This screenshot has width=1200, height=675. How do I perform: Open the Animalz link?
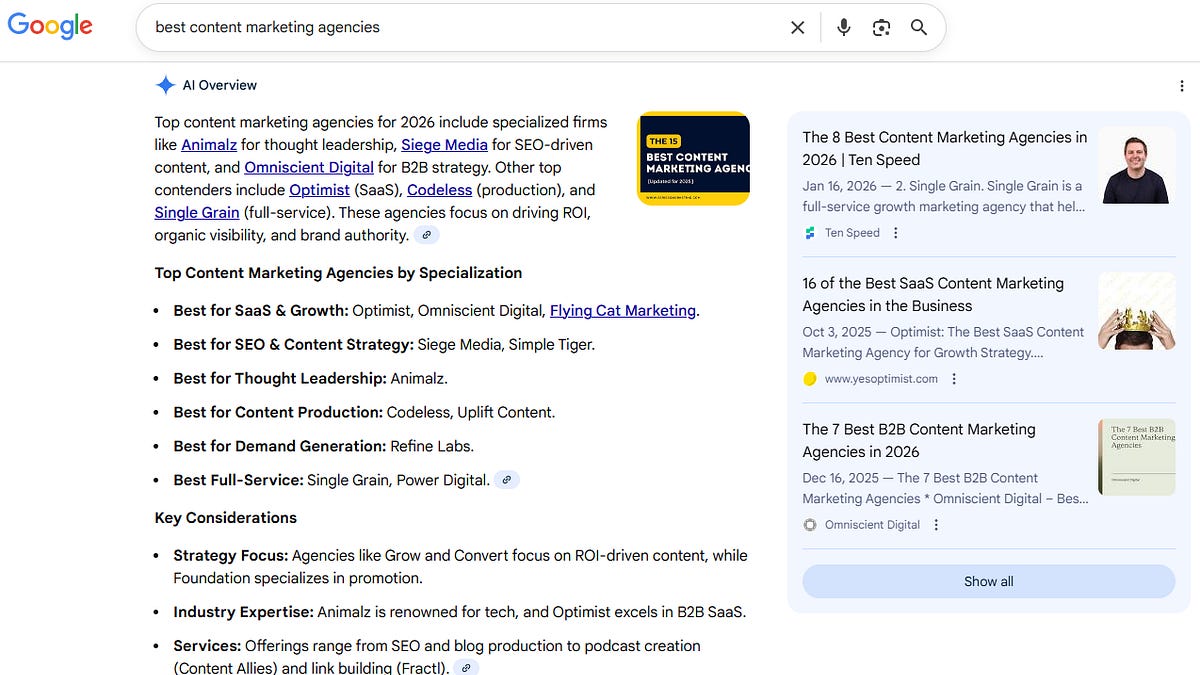[x=209, y=145]
